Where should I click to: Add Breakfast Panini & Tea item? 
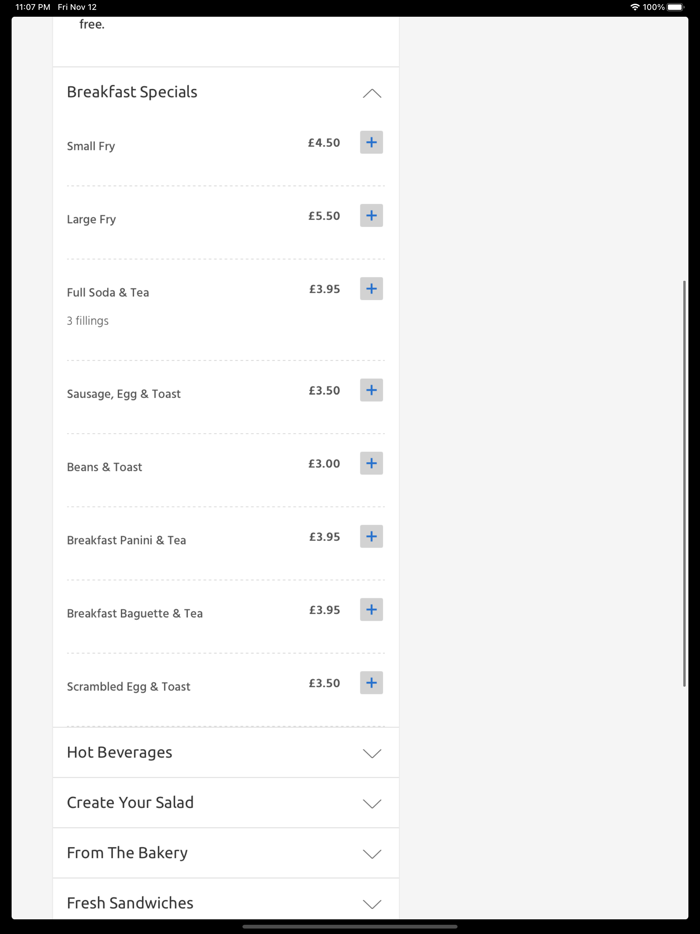click(371, 537)
